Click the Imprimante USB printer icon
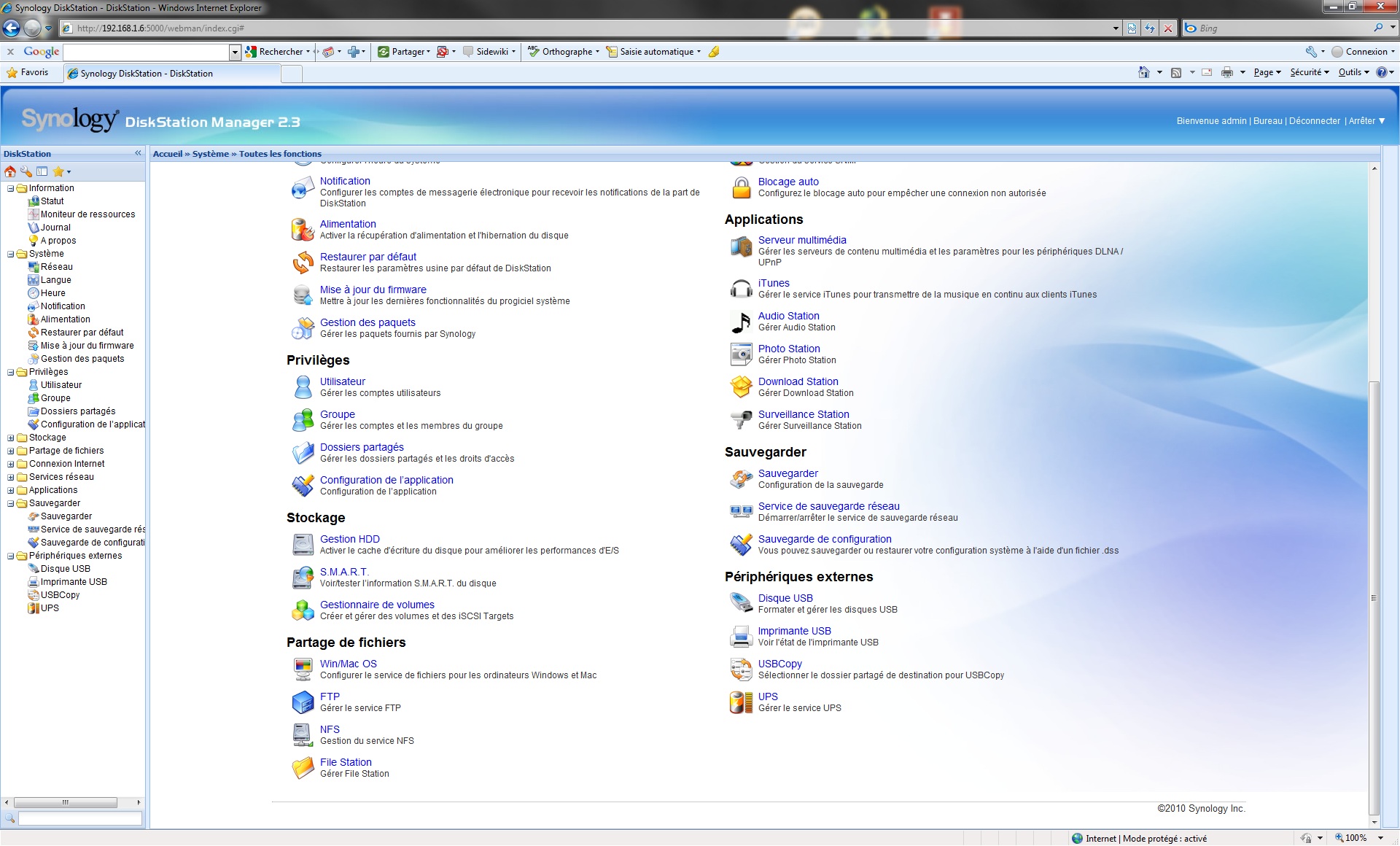The width and height of the screenshot is (1400, 846). [x=742, y=636]
